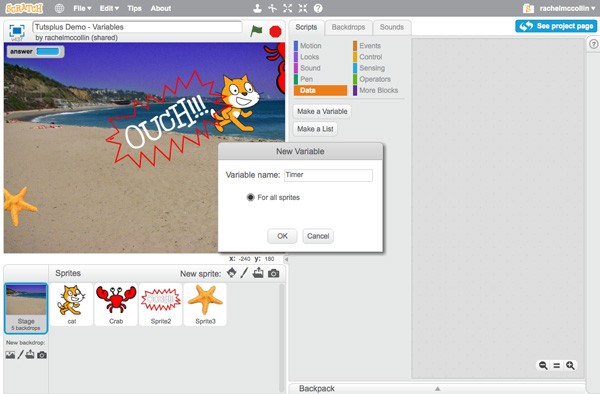600x394 pixels.
Task: Open the rachelmccollin account dropdown
Action: coord(567,8)
